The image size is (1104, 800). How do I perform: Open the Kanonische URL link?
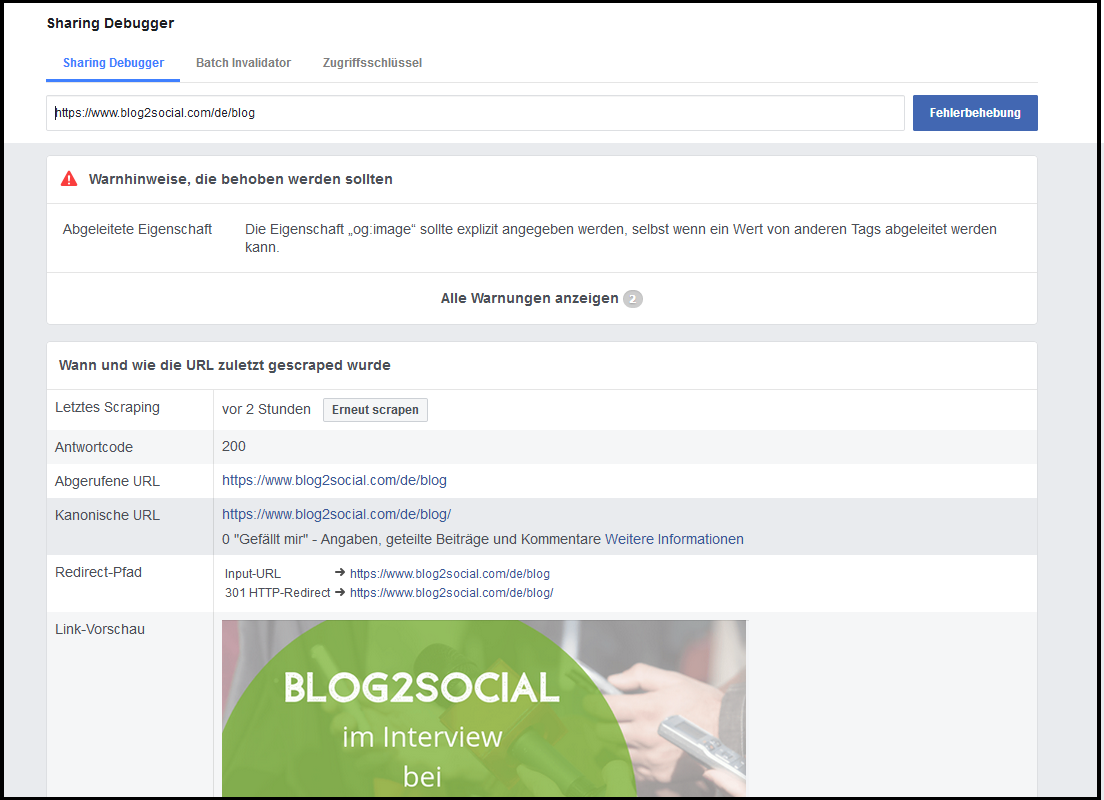coord(337,514)
